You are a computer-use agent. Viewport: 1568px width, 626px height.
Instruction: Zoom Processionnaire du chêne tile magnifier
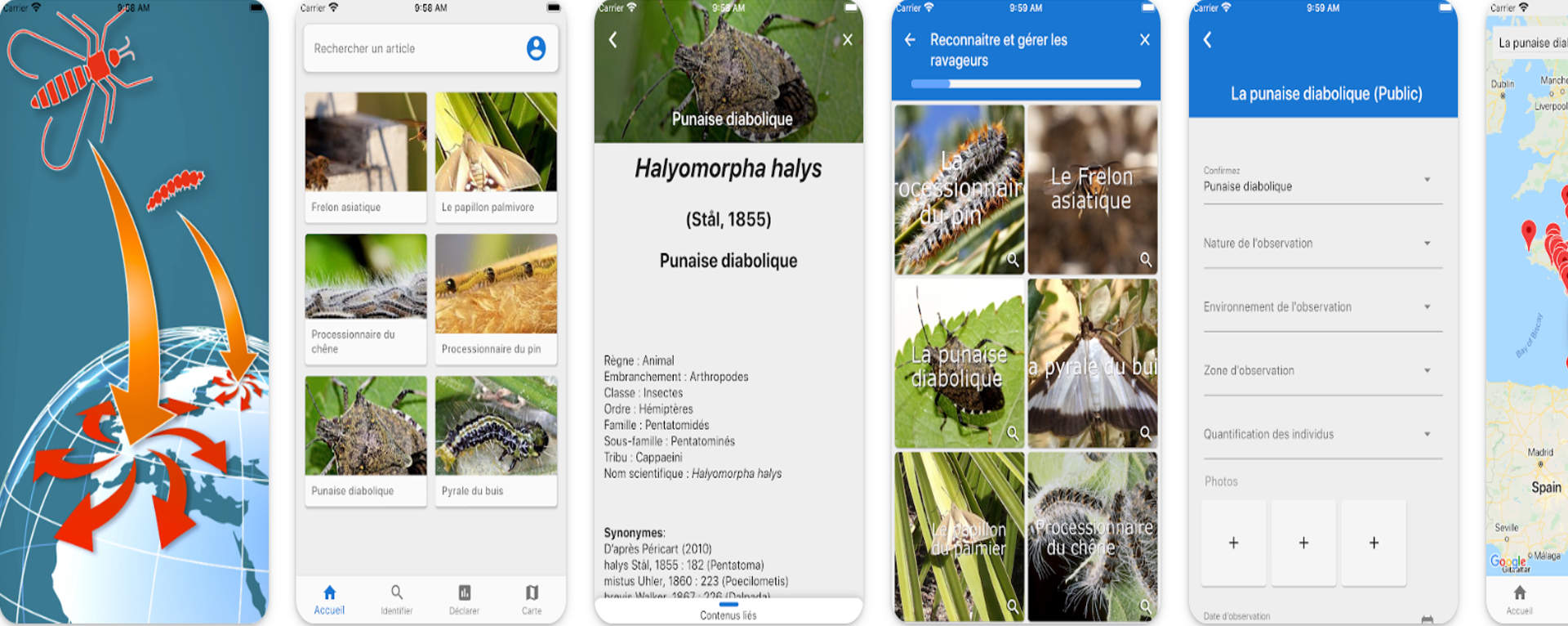1146,606
